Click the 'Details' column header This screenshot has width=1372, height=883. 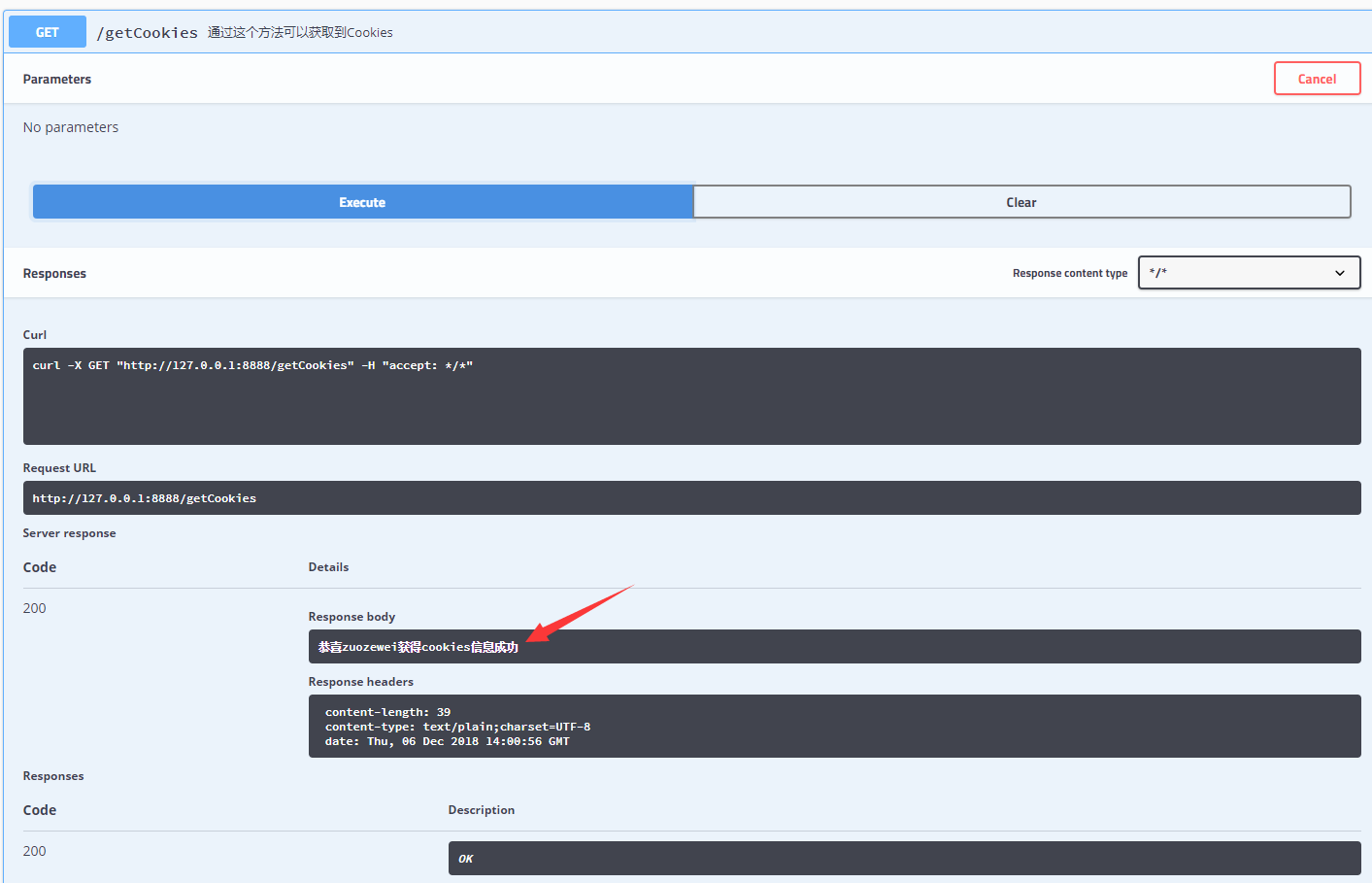pyautogui.click(x=328, y=567)
